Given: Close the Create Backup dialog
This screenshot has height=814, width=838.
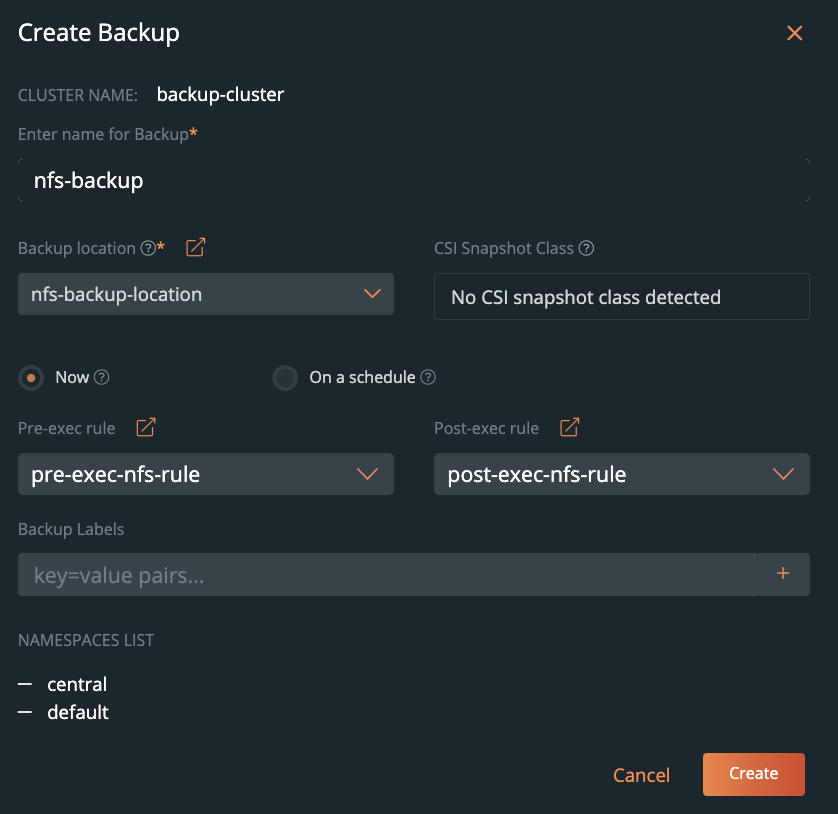Looking at the screenshot, I should tap(795, 33).
